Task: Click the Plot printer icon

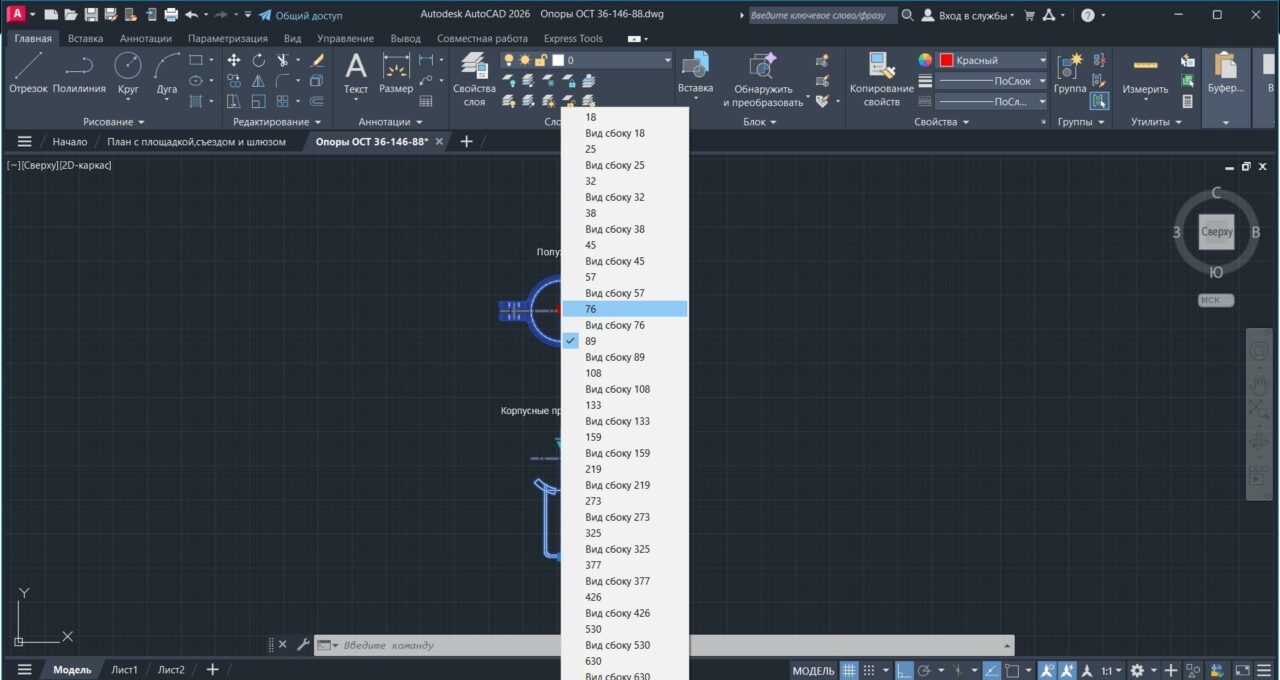Action: [x=170, y=15]
